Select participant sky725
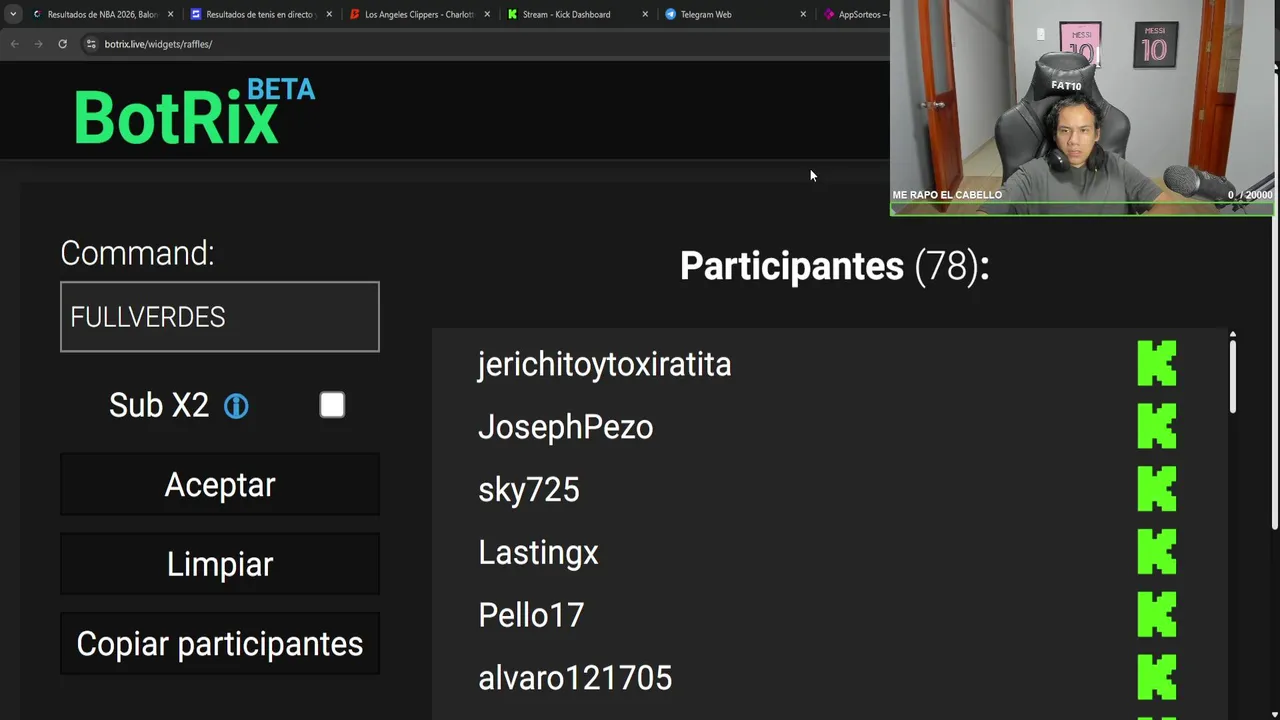1280x720 pixels. tap(529, 490)
